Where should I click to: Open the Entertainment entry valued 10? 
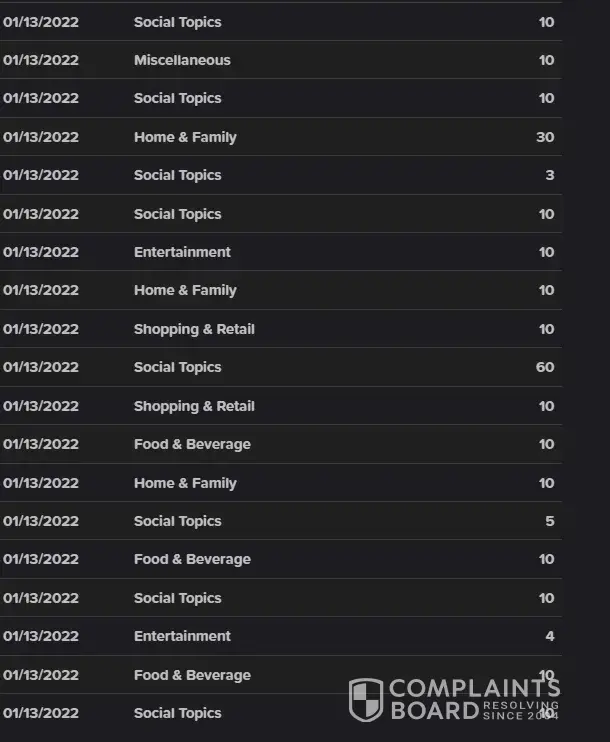[182, 252]
